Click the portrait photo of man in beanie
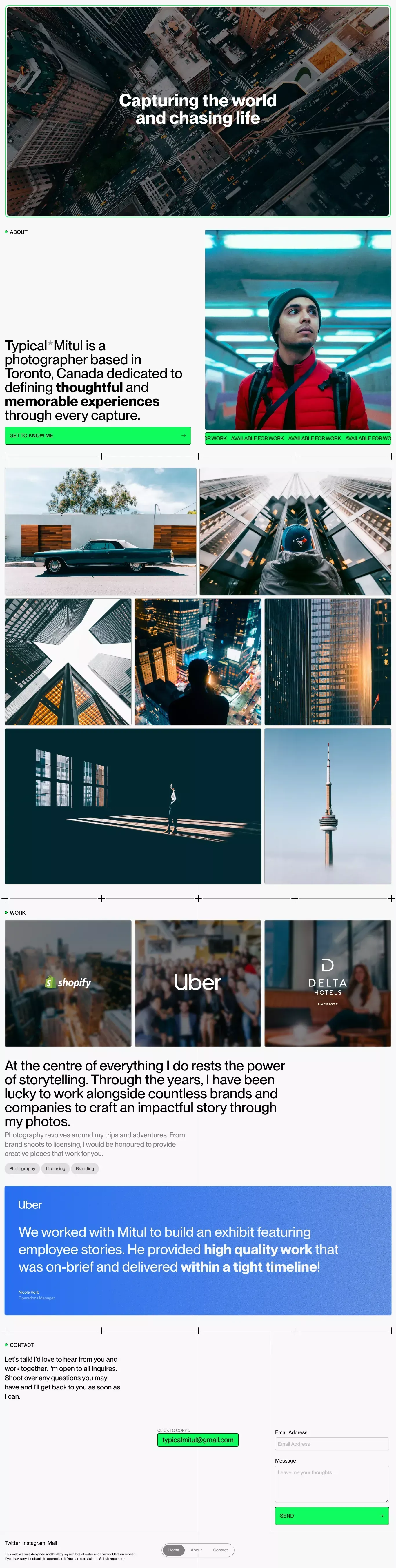Viewport: 396px width, 1568px height. pos(298,329)
